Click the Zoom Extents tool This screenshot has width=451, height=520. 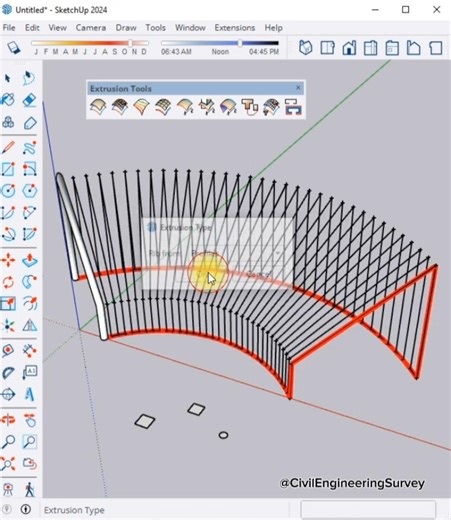click(8, 463)
